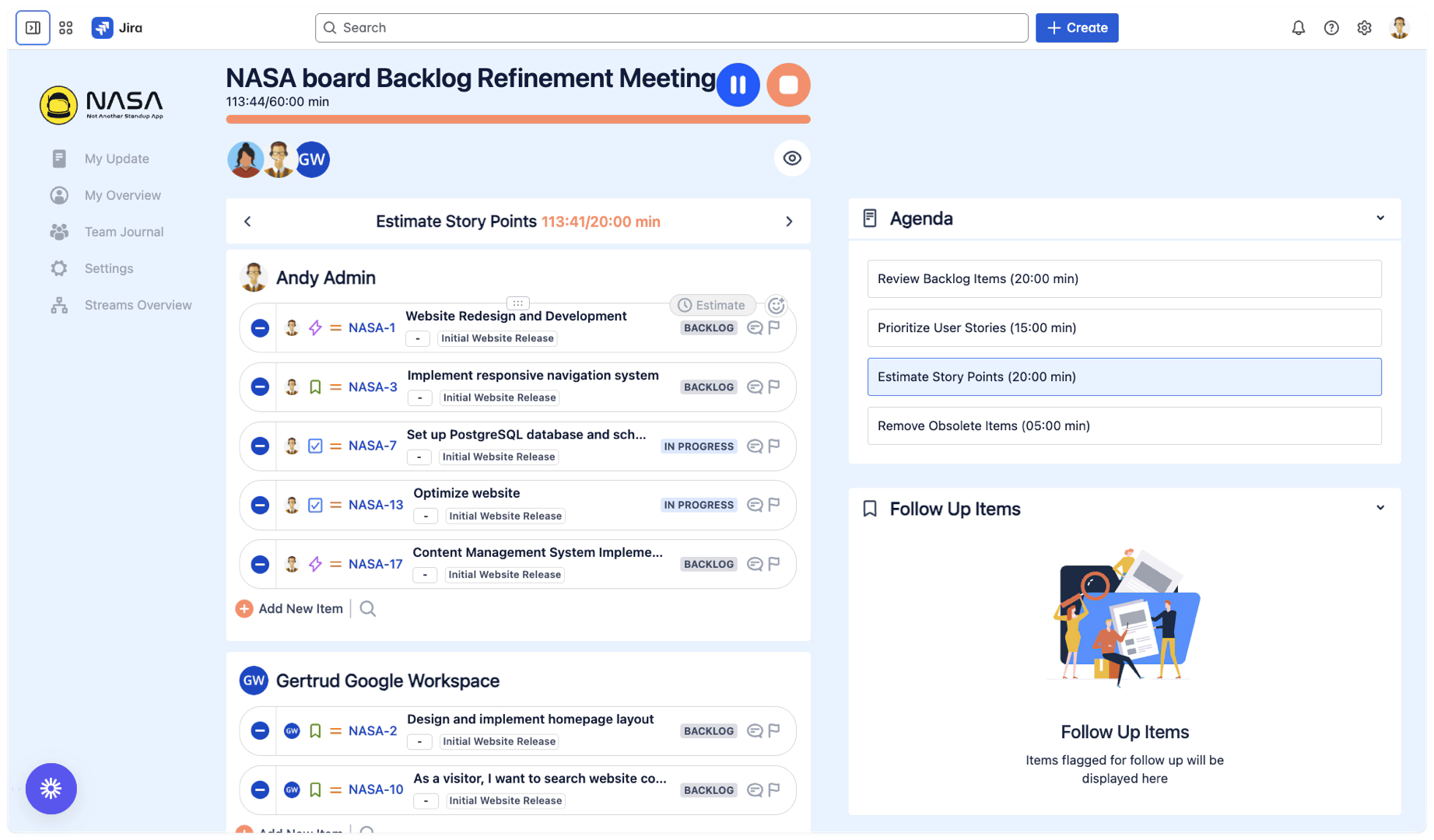Remove NASA-13 with the minus button
Viewport: 1434px width, 840px height.
point(260,506)
